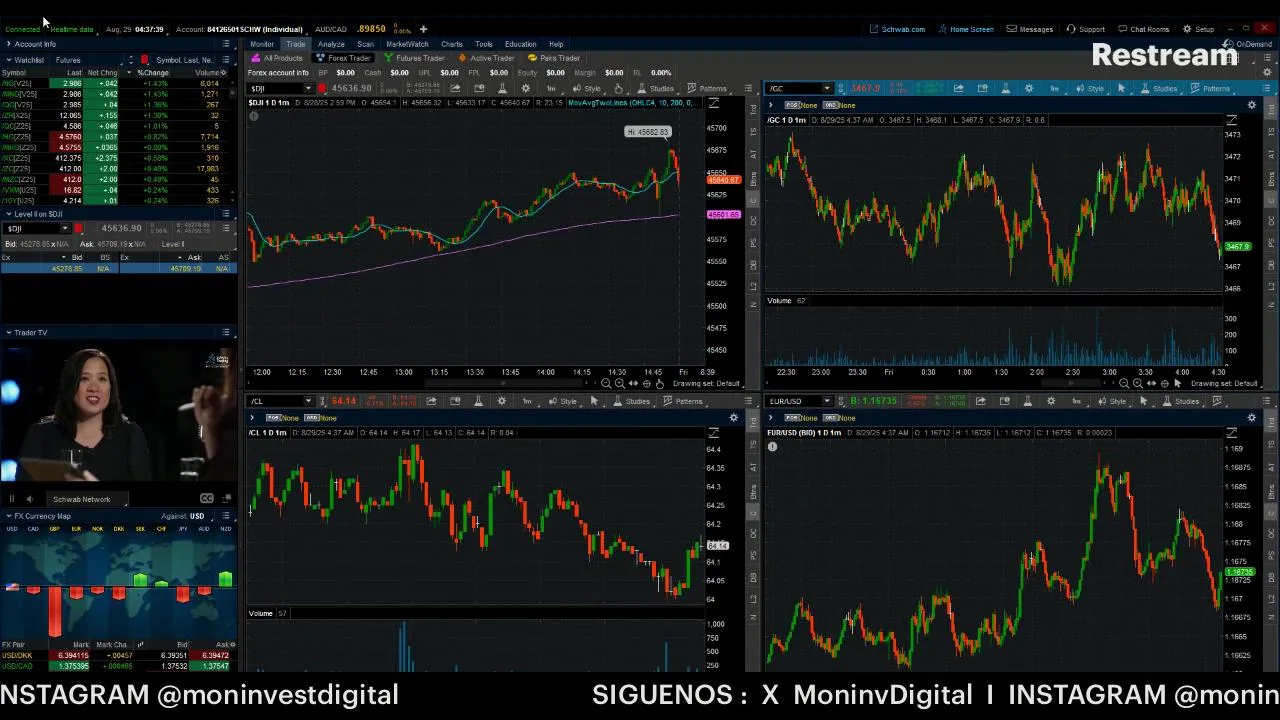Open the Tools tab
Image resolution: width=1280 pixels, height=720 pixels.
pos(484,44)
